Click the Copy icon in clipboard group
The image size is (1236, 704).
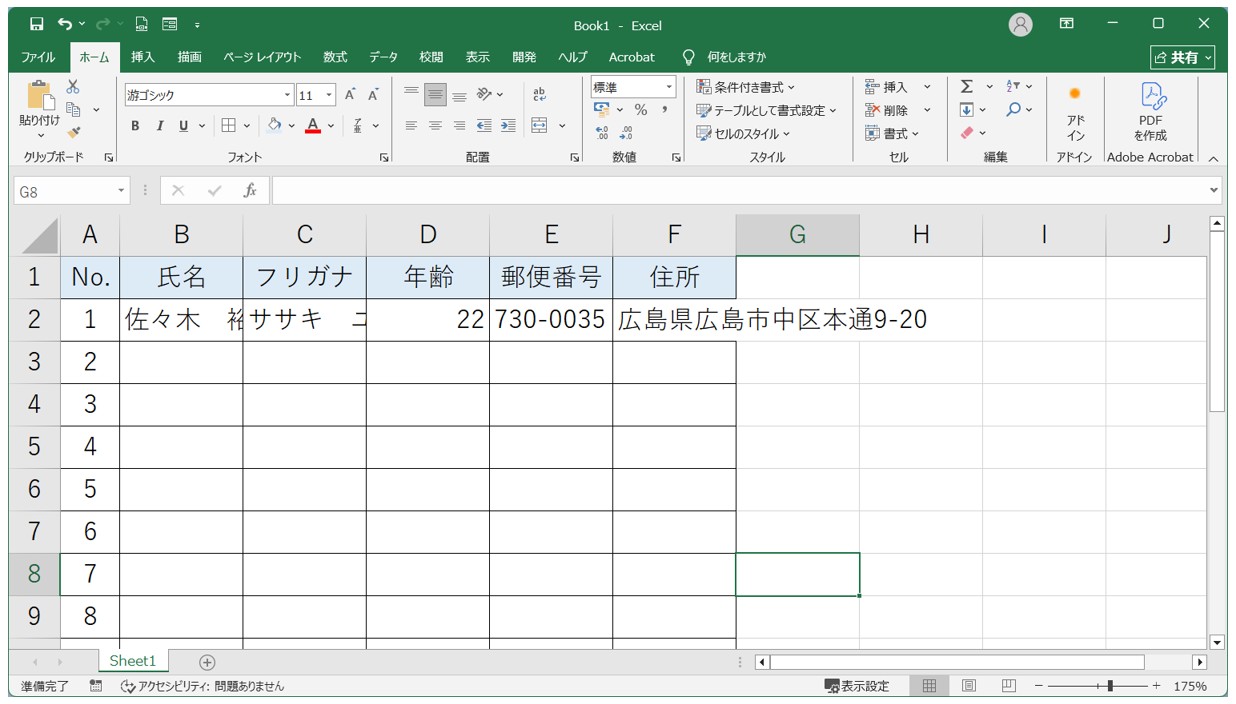click(x=73, y=110)
